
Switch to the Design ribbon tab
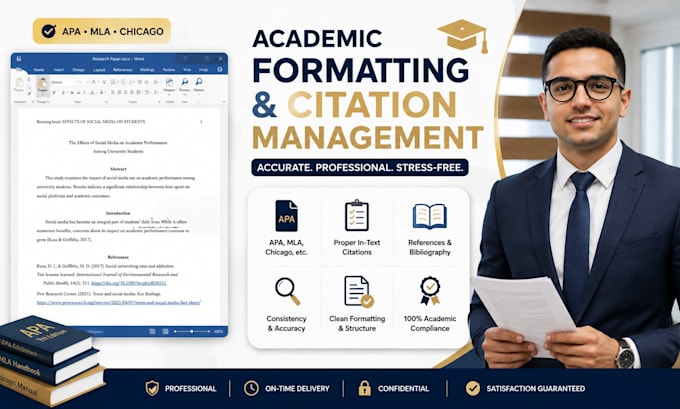click(78, 69)
